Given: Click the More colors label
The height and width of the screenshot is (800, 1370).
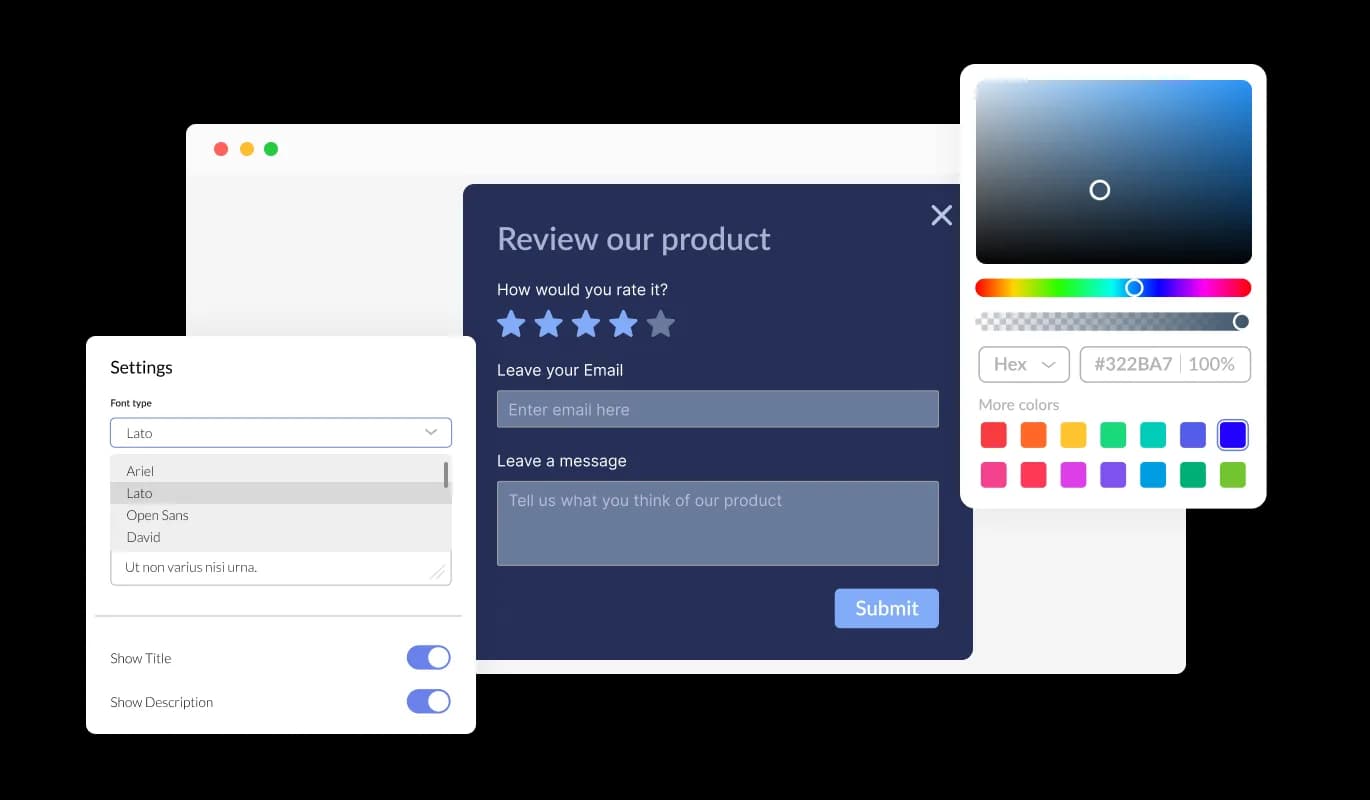Looking at the screenshot, I should (x=1019, y=405).
